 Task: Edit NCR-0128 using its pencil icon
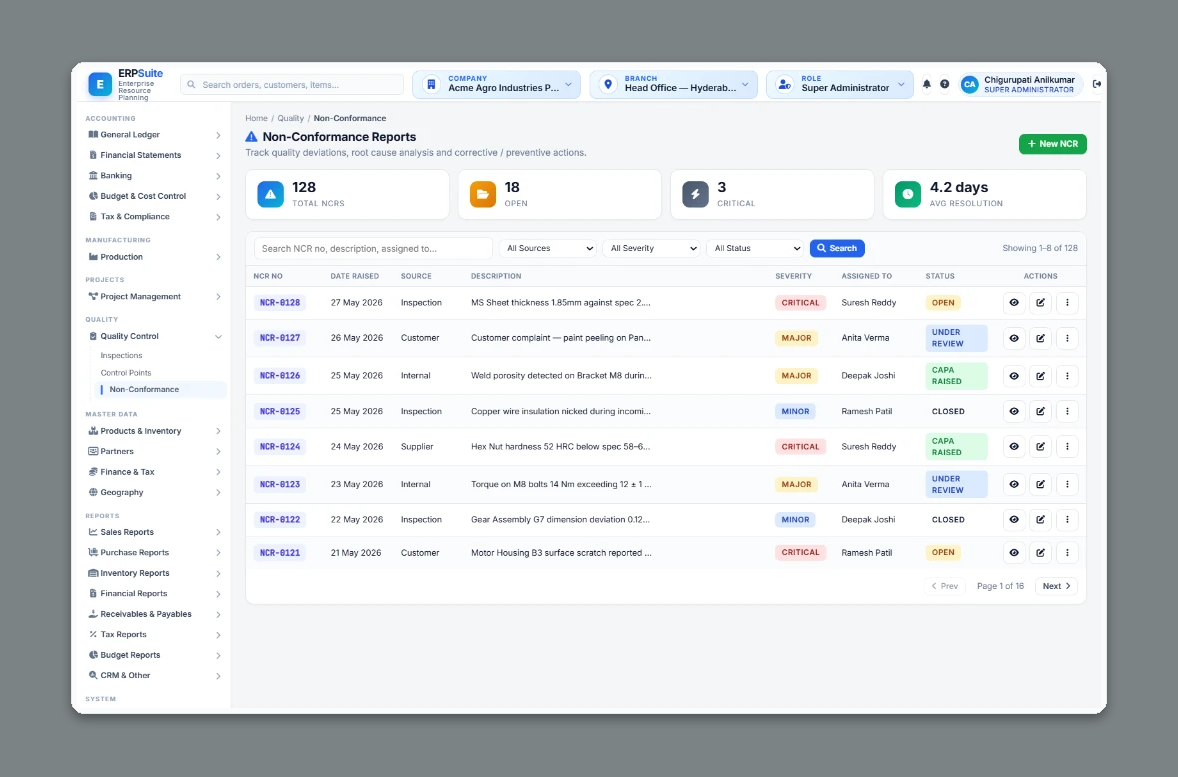1041,303
